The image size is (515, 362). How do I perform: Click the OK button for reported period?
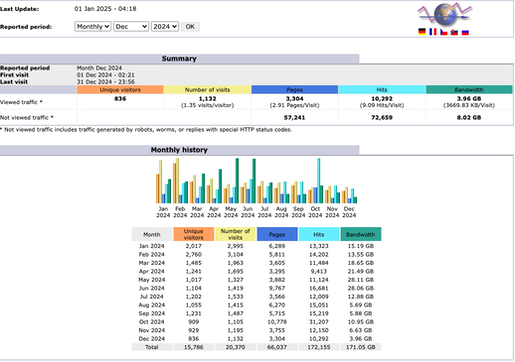(x=190, y=27)
